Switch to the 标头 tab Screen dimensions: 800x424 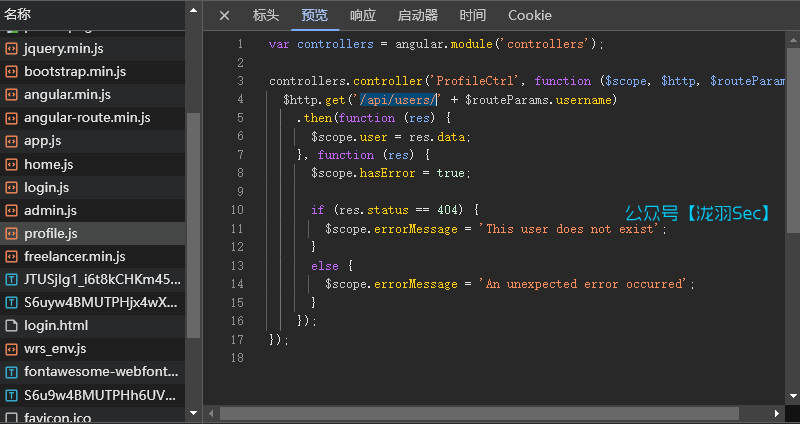pyautogui.click(x=266, y=15)
